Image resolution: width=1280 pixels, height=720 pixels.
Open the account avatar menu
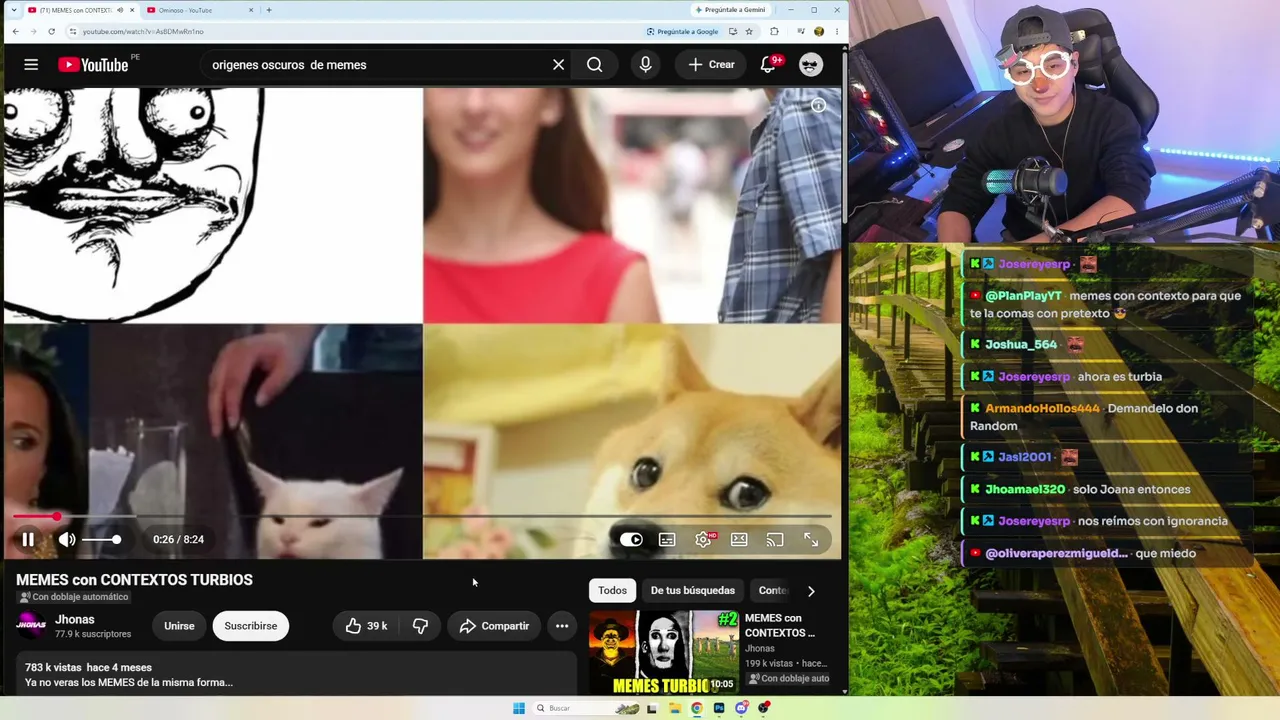click(x=811, y=65)
